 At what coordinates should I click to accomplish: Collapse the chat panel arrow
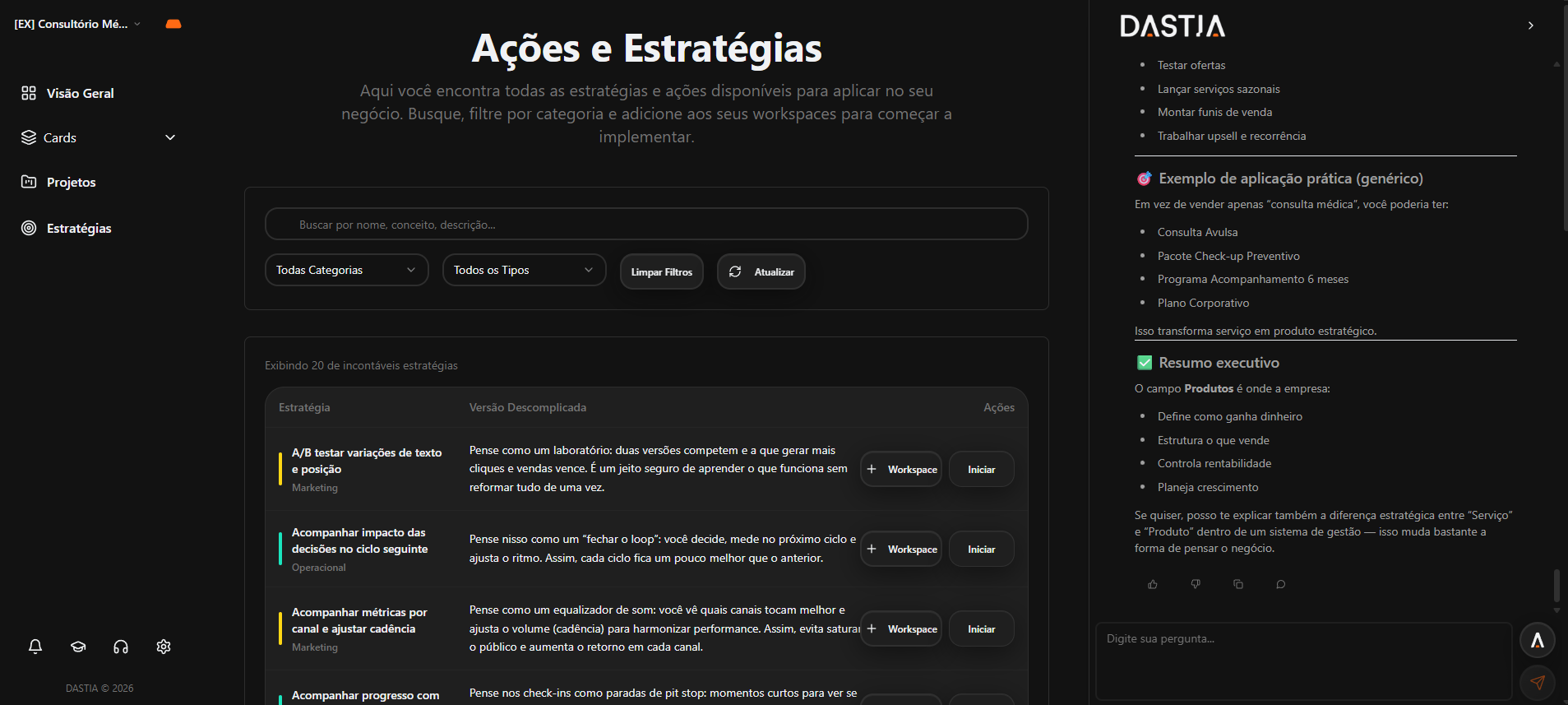coord(1530,26)
